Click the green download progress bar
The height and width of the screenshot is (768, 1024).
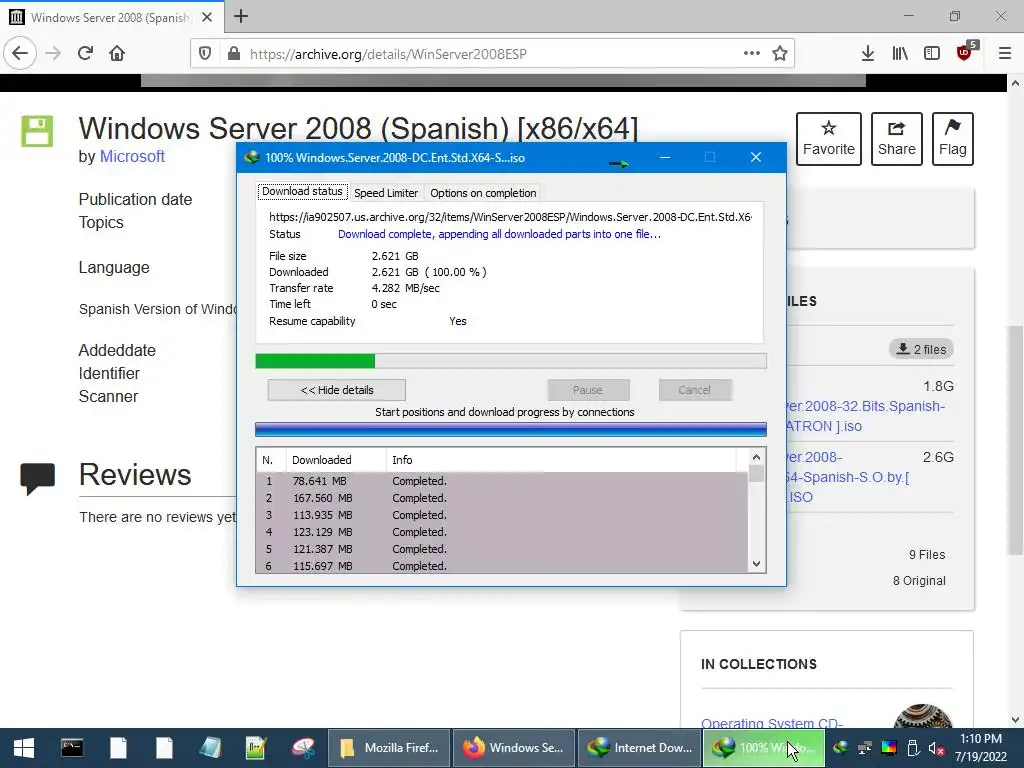pyautogui.click(x=511, y=361)
